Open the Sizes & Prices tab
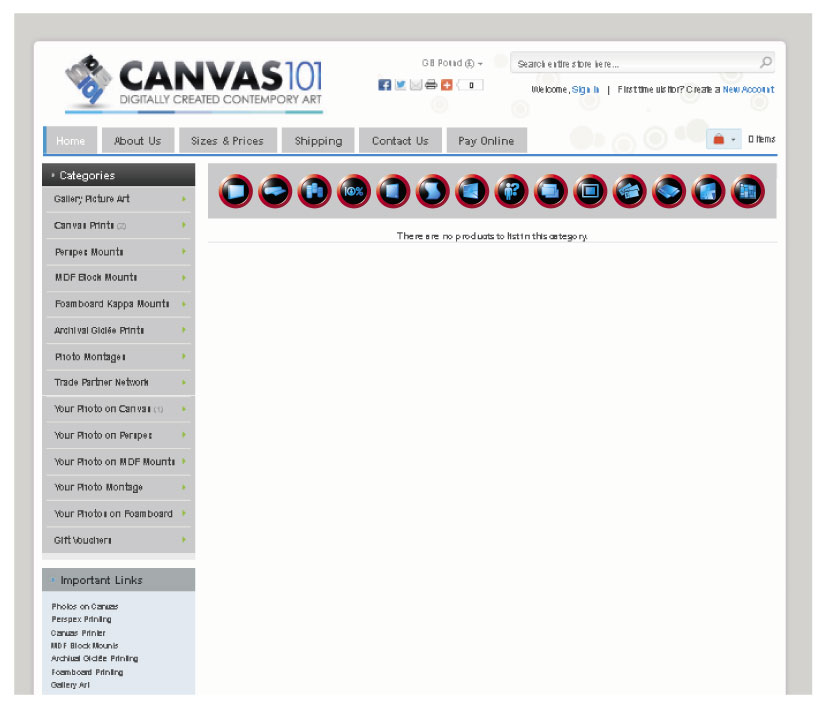 [x=227, y=141]
